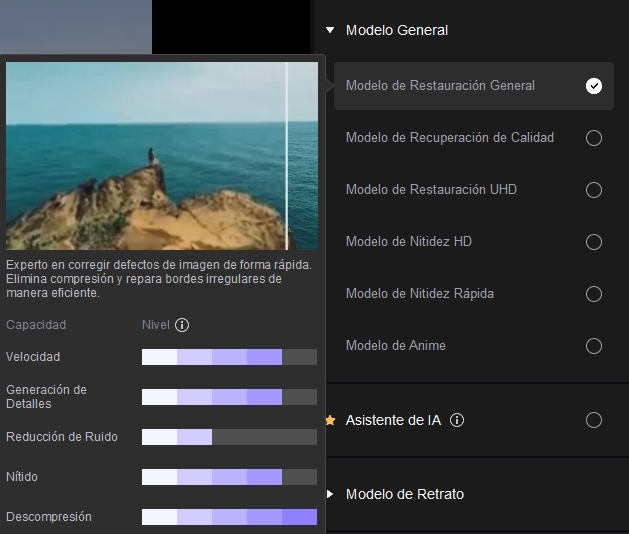Click the star icon for Asistente de IA
The width and height of the screenshot is (629, 534).
pos(330,421)
